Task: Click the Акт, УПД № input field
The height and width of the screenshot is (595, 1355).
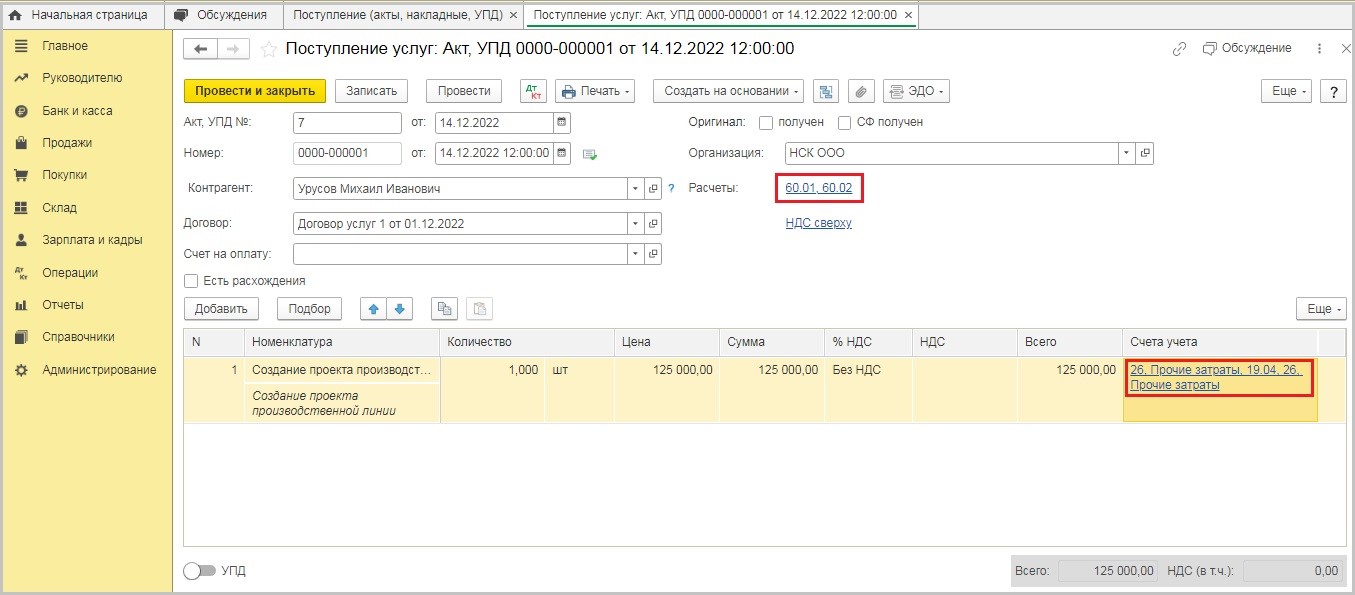Action: 347,123
